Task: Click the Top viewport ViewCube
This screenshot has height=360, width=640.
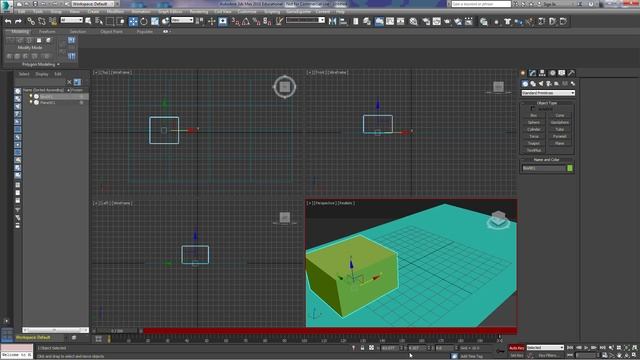Action: (284, 87)
